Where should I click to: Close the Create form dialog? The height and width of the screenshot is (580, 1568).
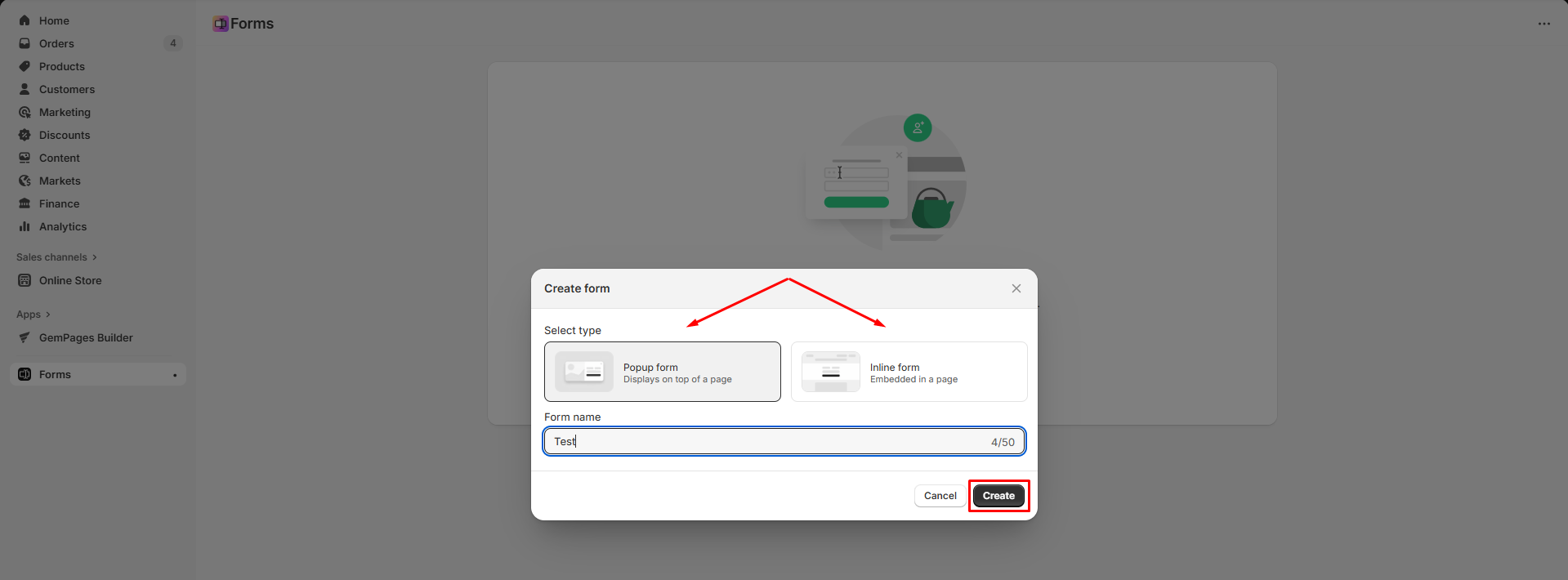coord(1016,288)
